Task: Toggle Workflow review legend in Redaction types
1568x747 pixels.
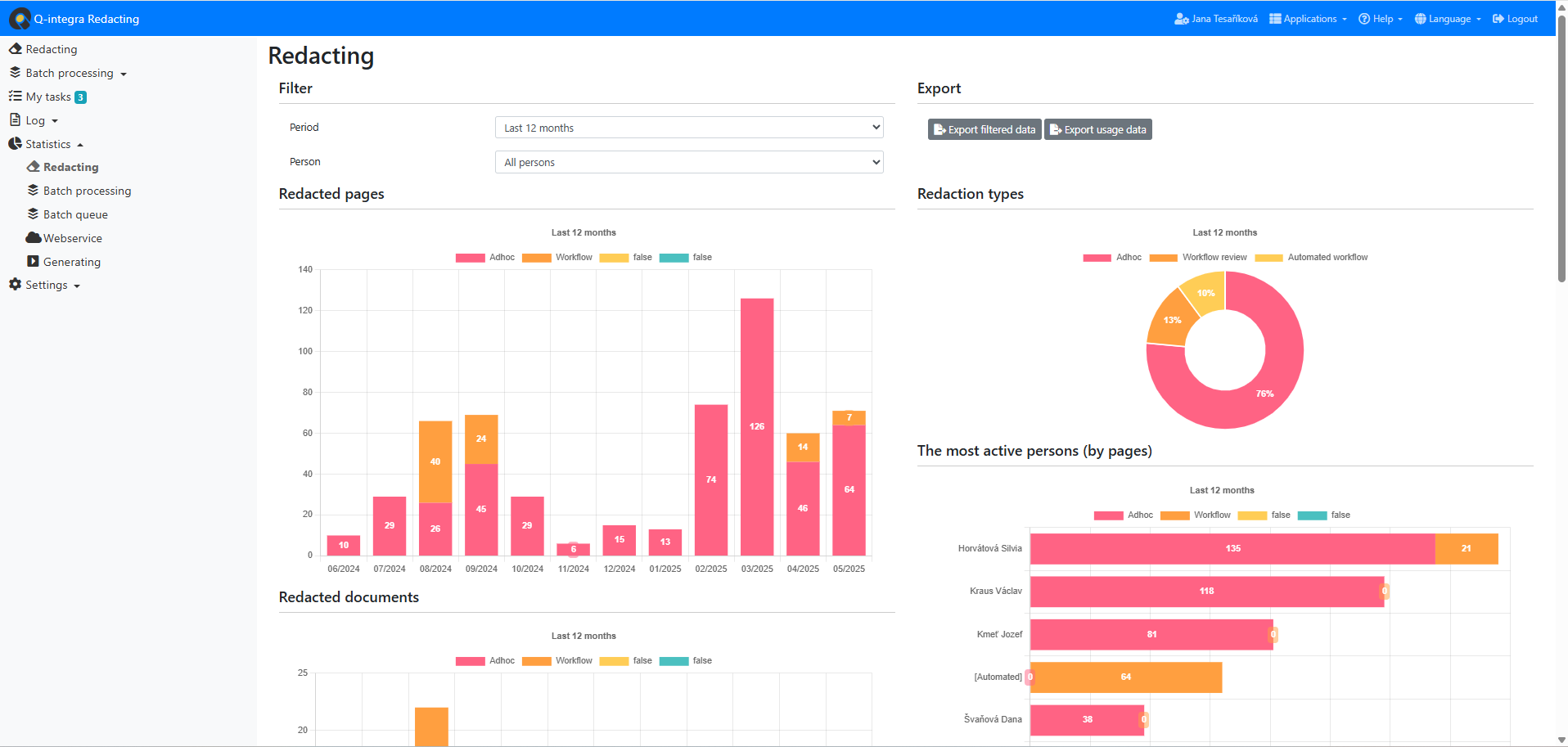Action: (x=1198, y=258)
